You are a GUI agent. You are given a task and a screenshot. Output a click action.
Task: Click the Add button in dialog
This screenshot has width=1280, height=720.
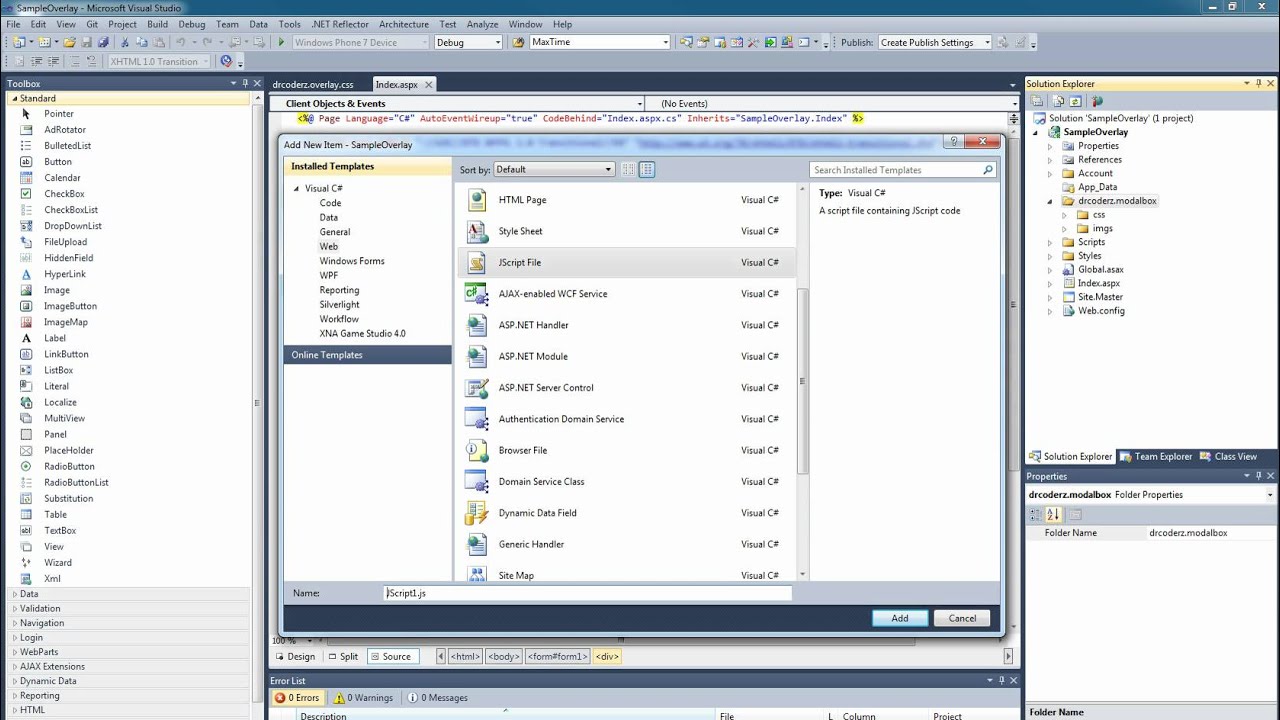[900, 618]
